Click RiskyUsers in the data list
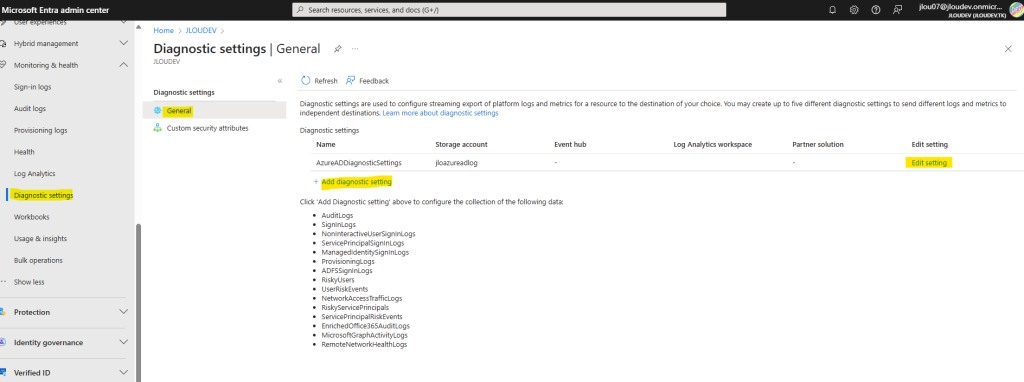 point(338,279)
